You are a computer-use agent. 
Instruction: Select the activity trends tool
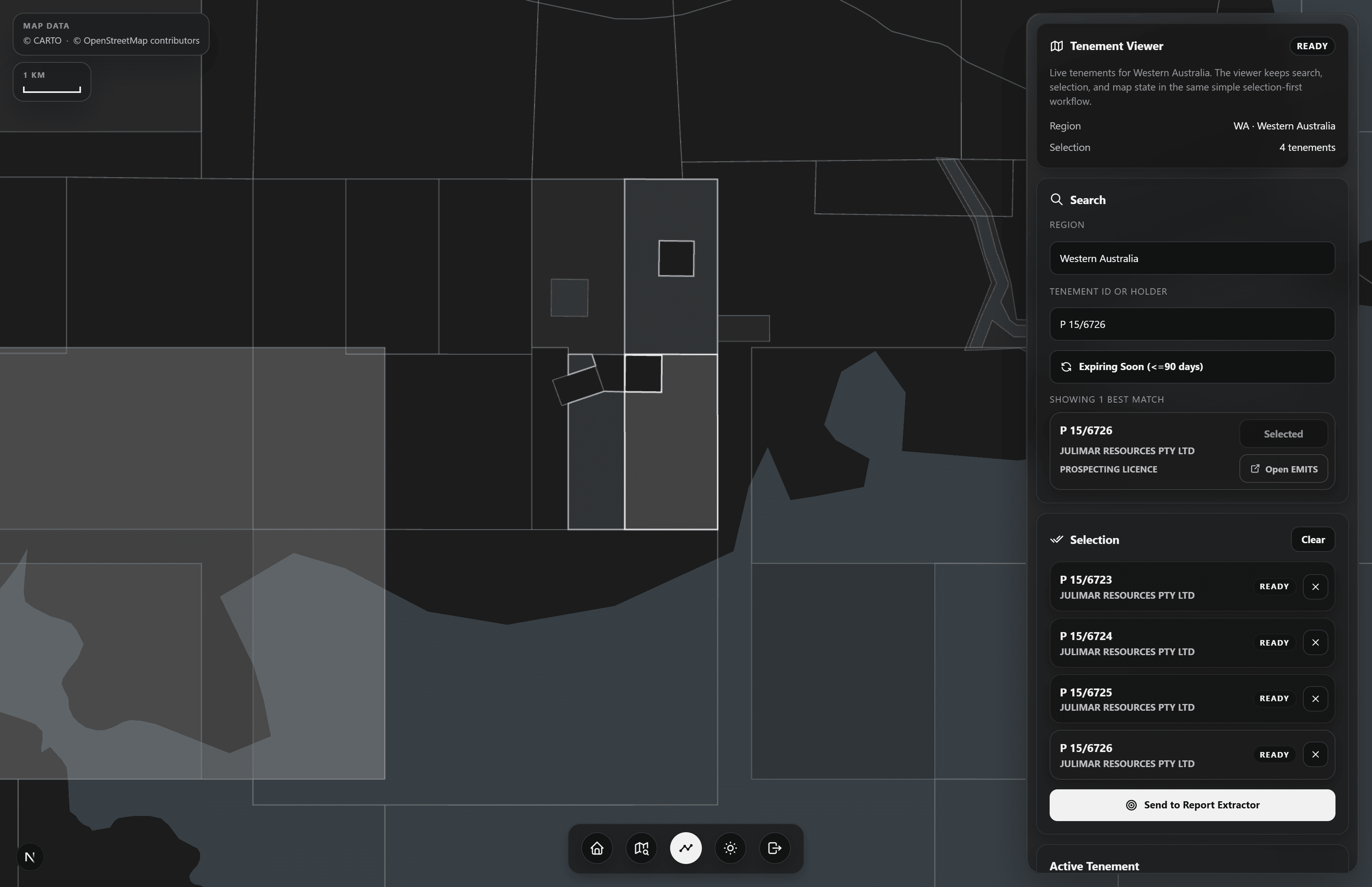point(685,847)
